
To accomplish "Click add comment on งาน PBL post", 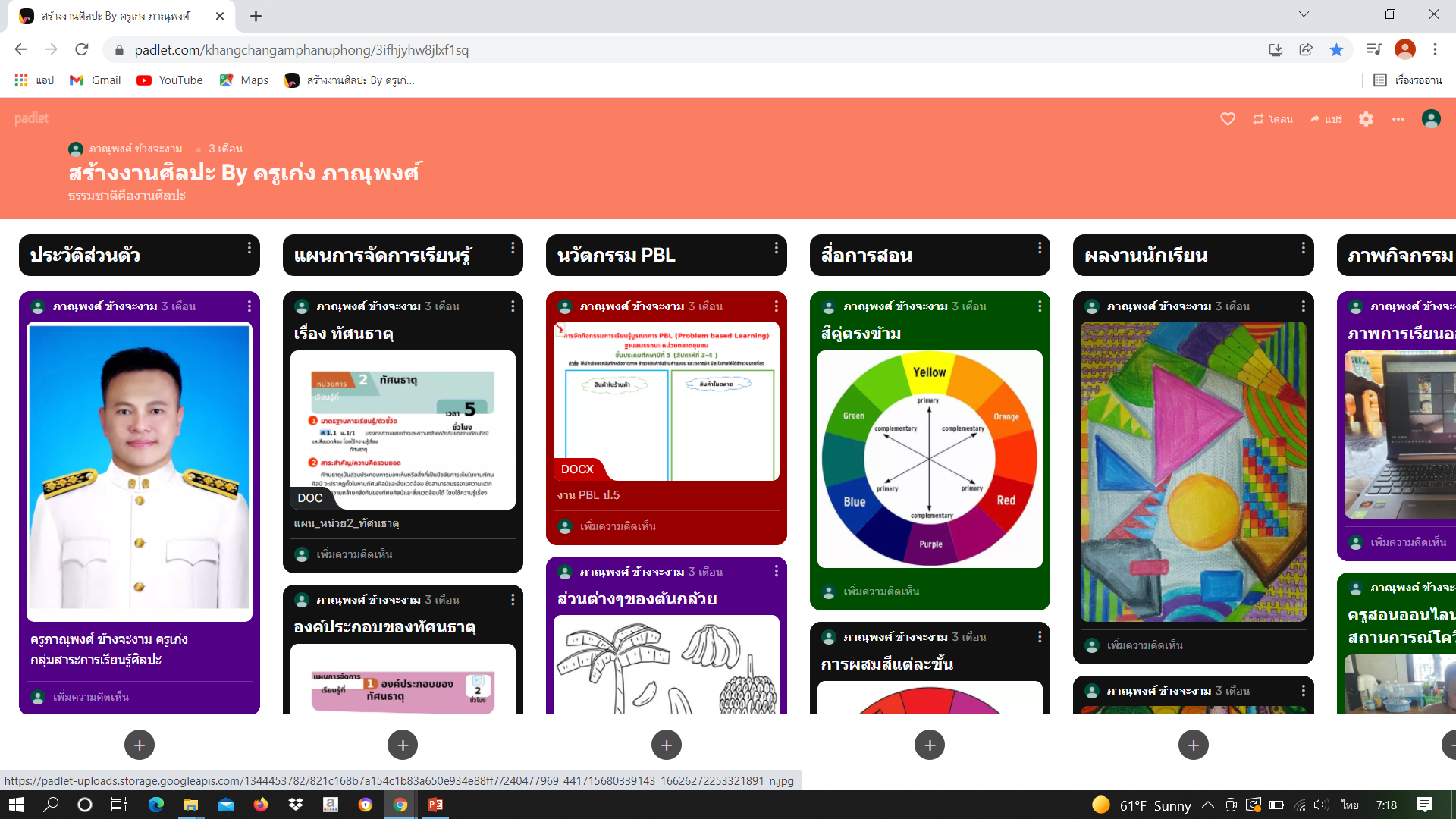I will coord(617,526).
